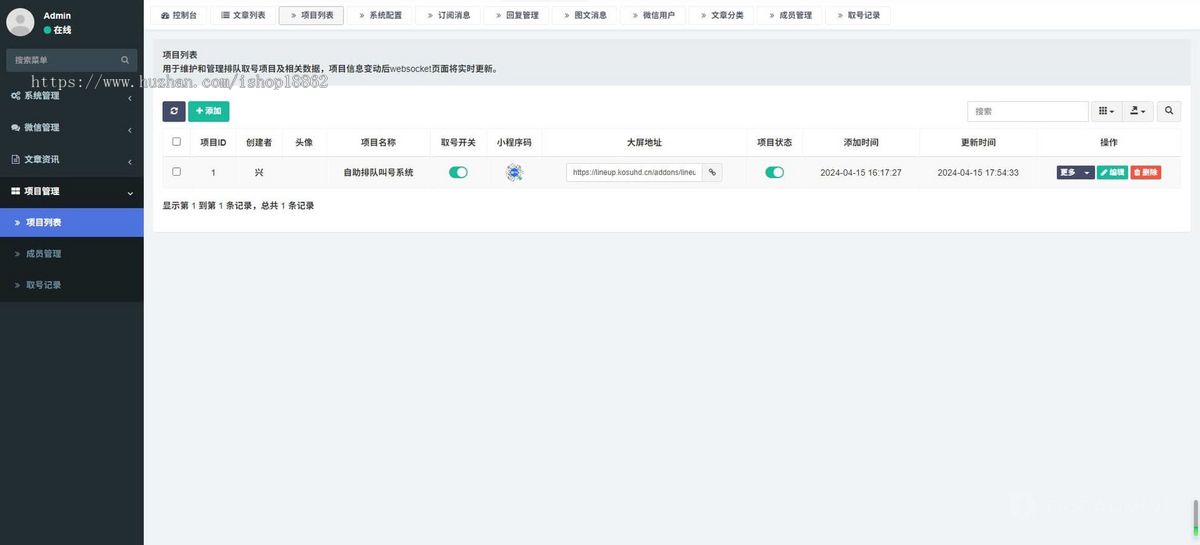Expand the 微信管理 sidebar menu

(72, 128)
